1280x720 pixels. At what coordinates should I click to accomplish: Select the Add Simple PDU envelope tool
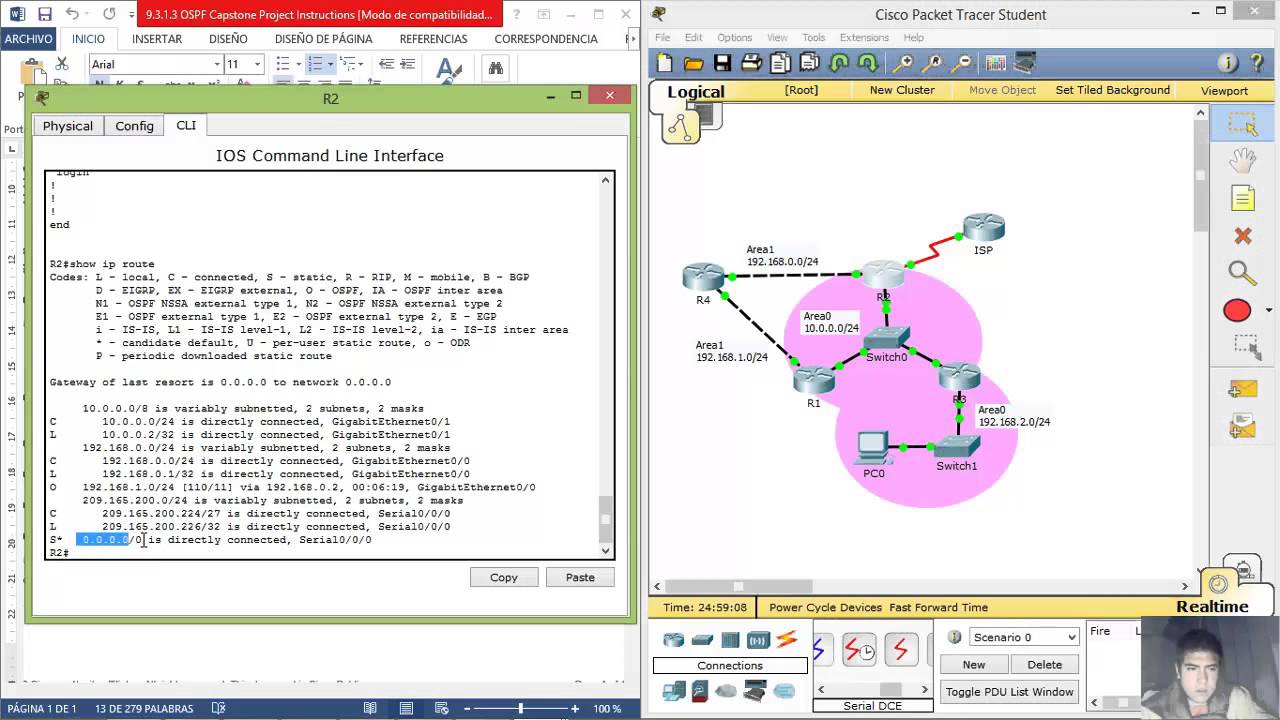click(x=1243, y=388)
